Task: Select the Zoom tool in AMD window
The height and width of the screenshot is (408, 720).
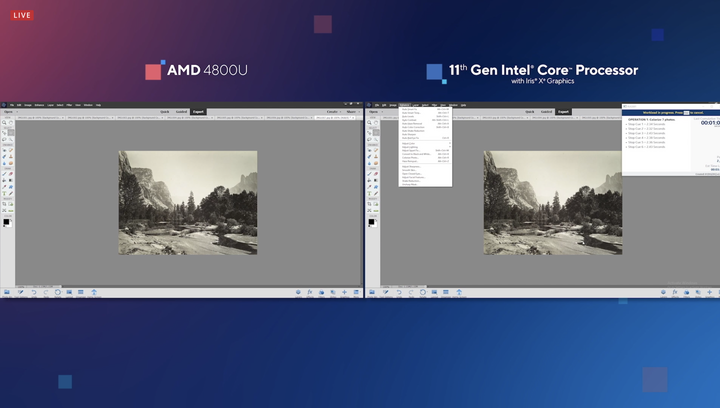Action: pyautogui.click(x=4, y=123)
